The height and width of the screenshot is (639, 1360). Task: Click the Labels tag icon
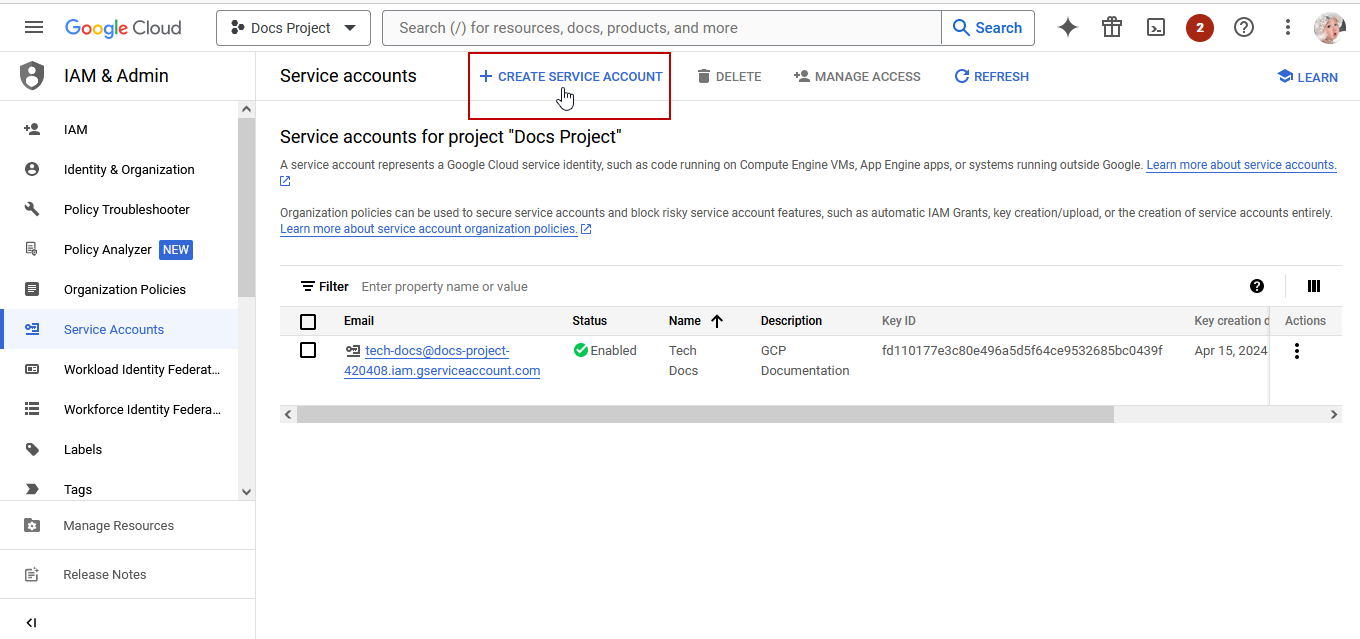[x=32, y=449]
